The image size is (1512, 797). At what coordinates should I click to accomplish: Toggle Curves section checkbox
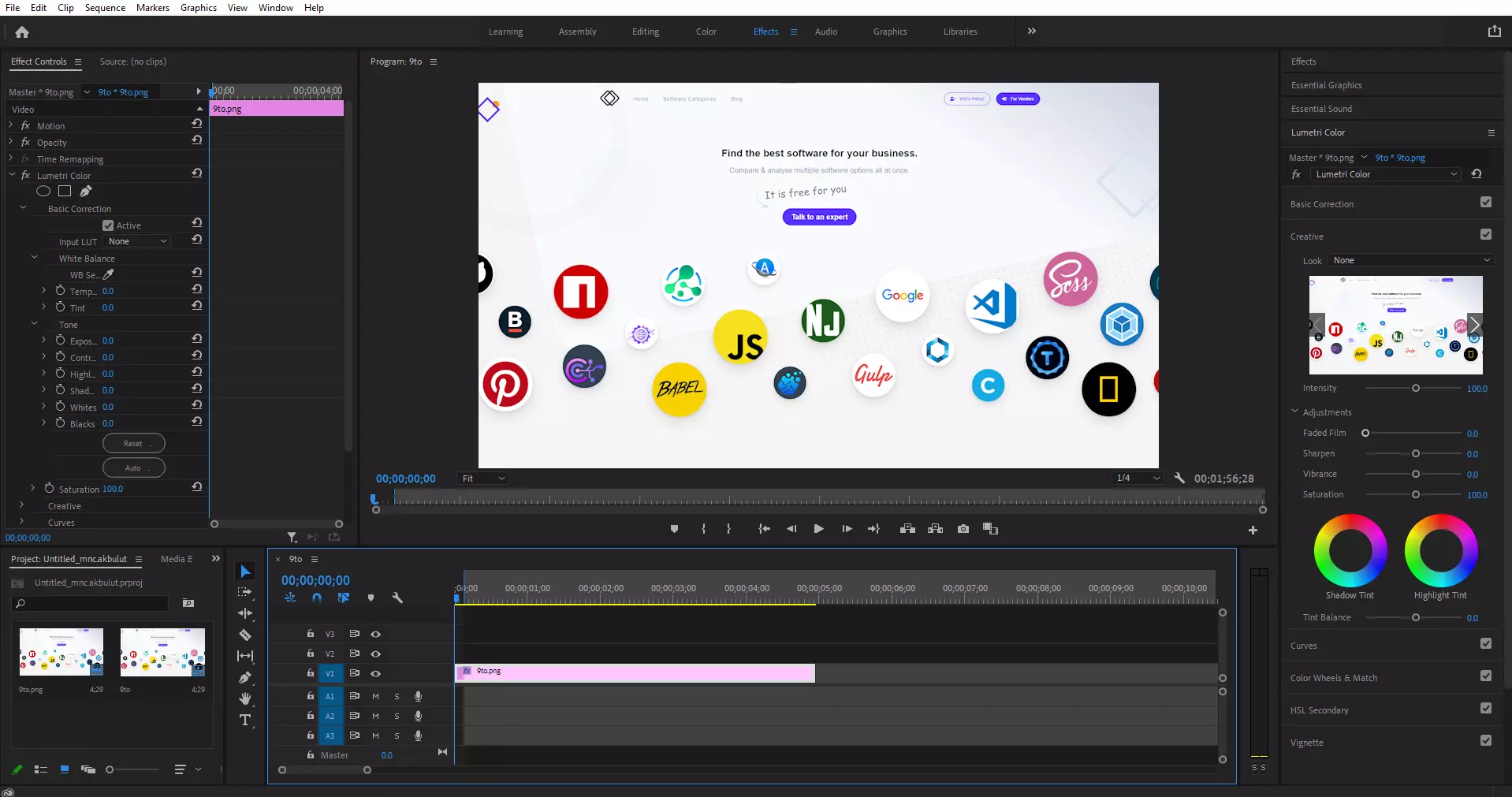pos(1486,644)
